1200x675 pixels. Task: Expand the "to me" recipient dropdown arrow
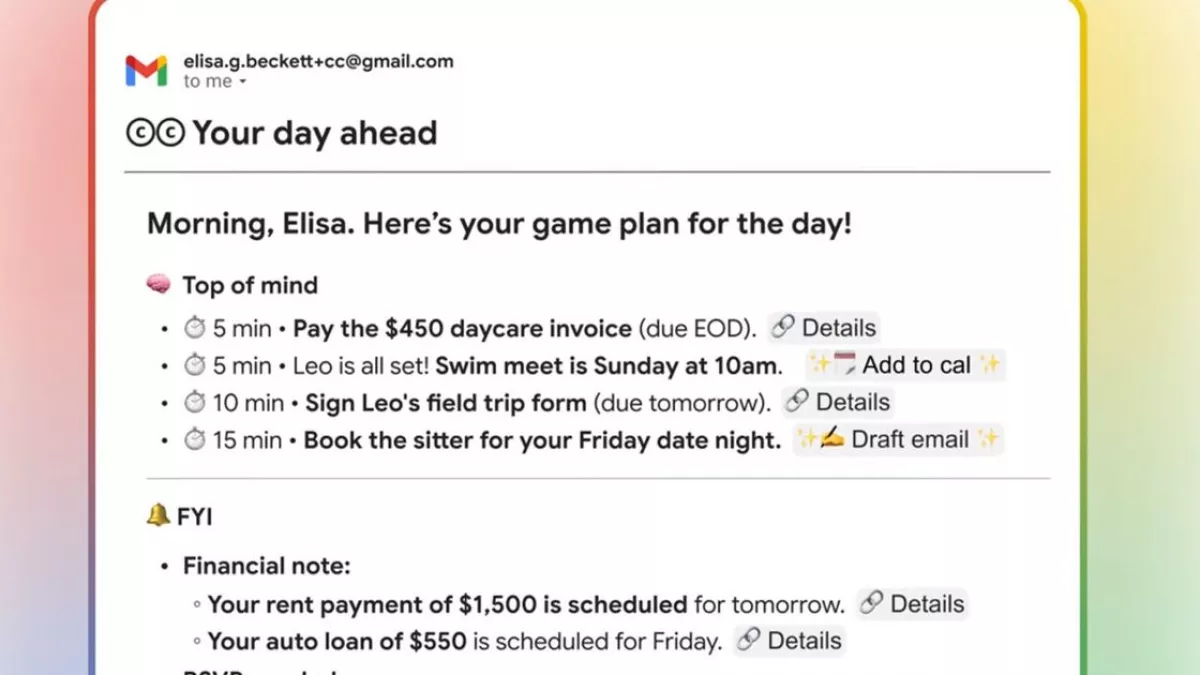click(242, 83)
